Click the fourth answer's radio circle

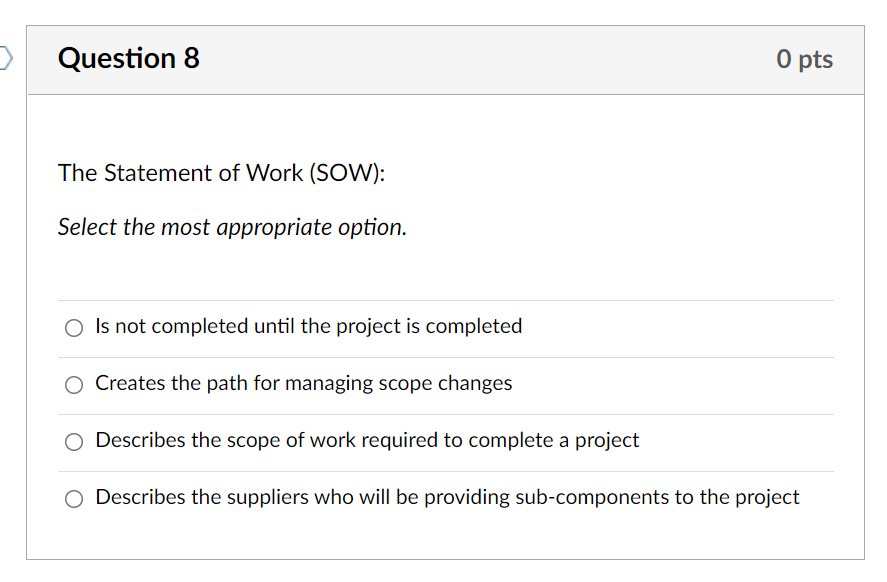(73, 498)
